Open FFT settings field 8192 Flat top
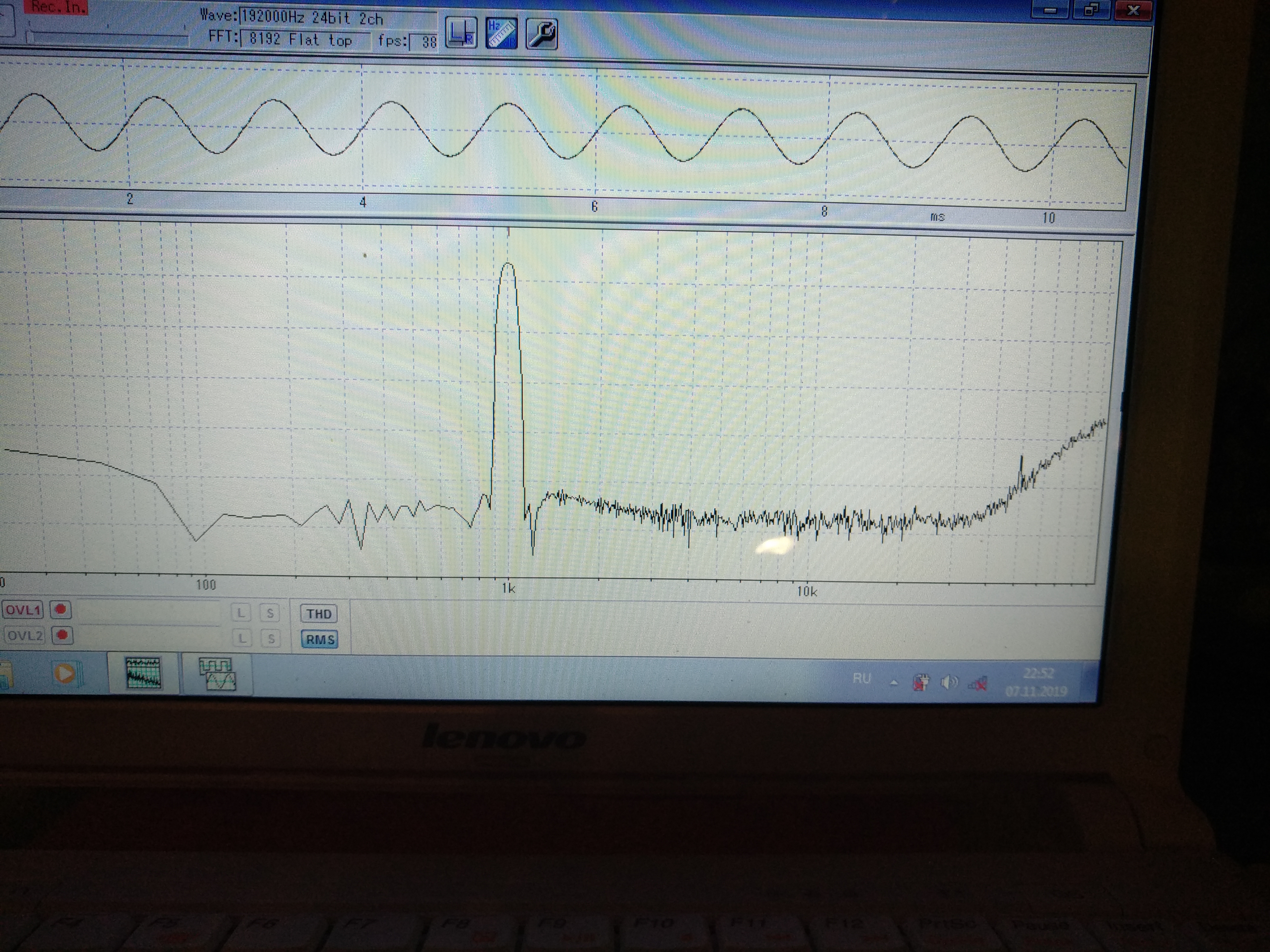The height and width of the screenshot is (952, 1270). click(305, 40)
